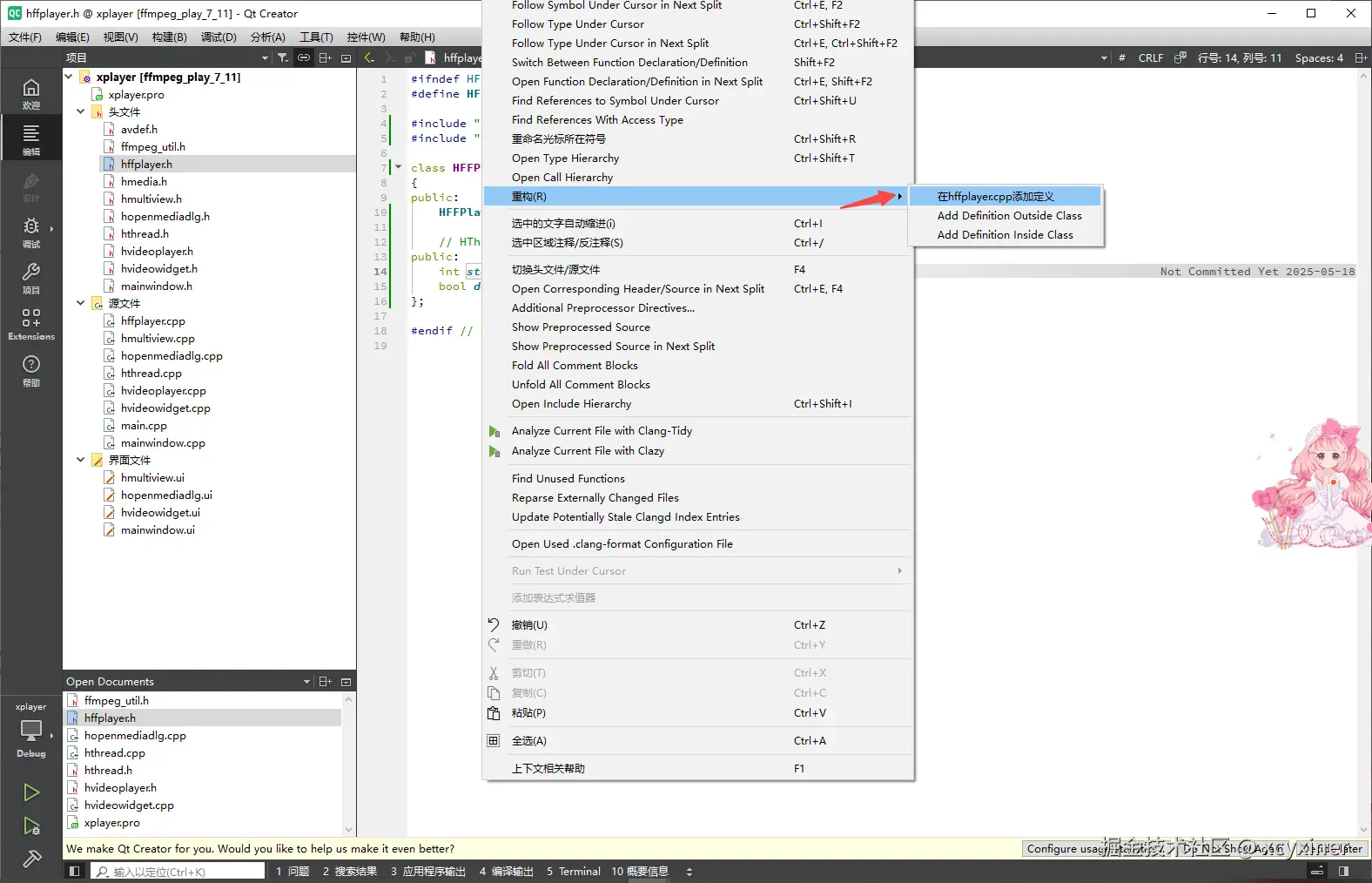Open the 工具(T) menu

point(316,37)
